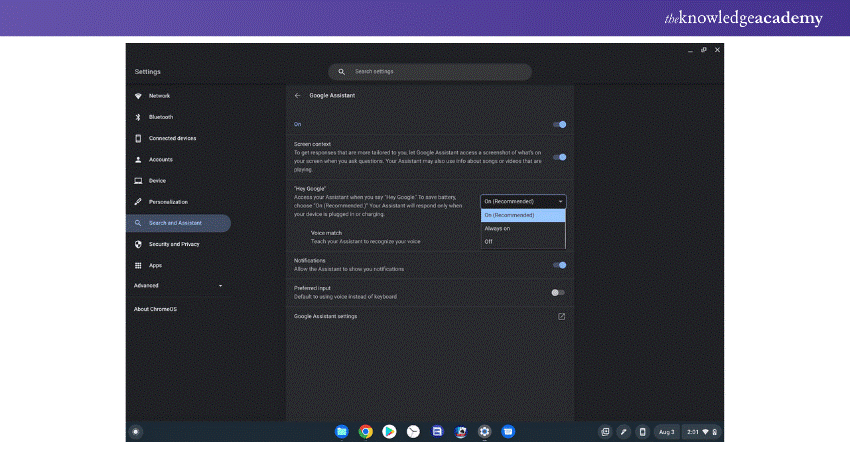Click the back arrow beside Google Assistant

tap(297, 95)
